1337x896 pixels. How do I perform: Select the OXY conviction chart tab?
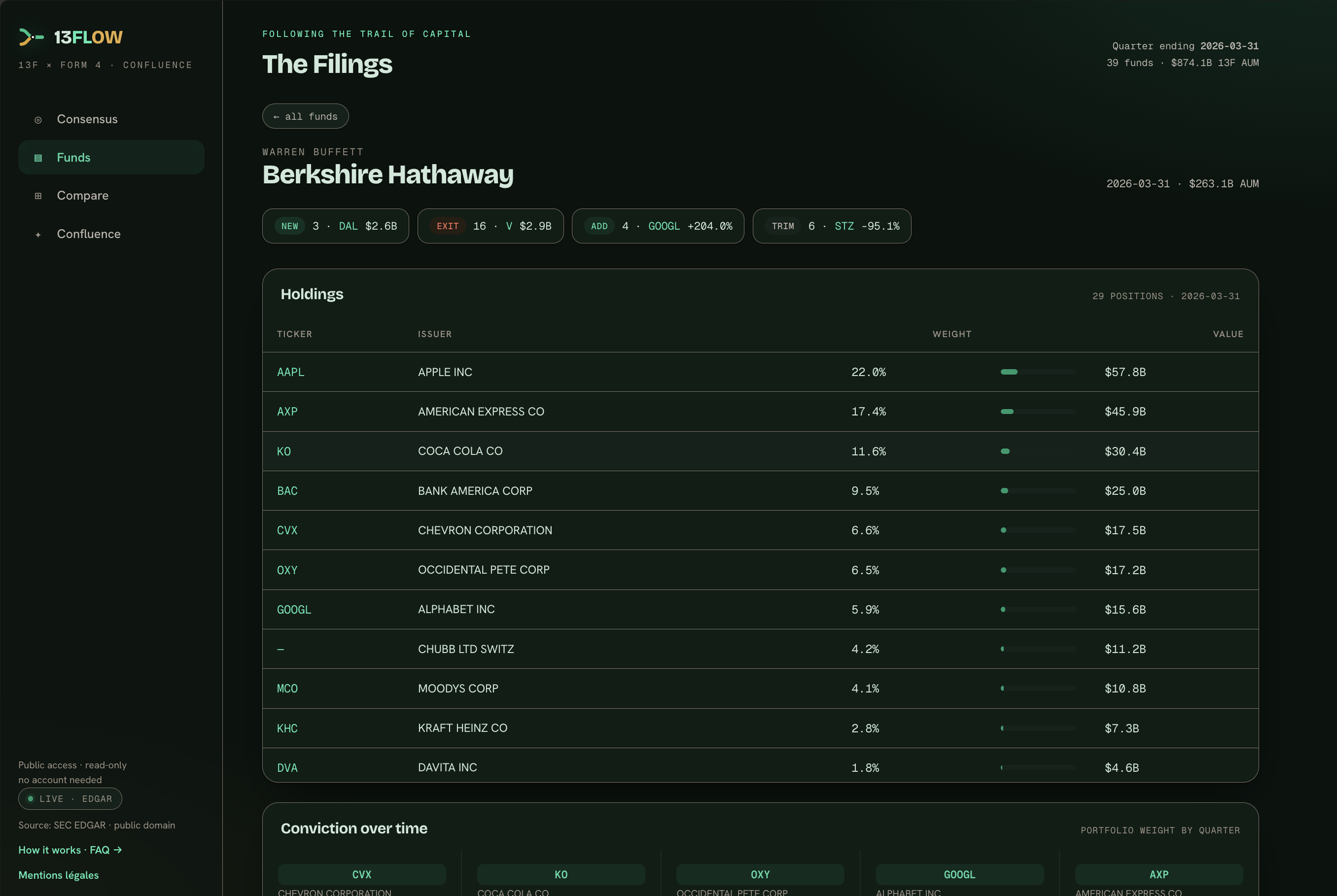pyautogui.click(x=760, y=874)
